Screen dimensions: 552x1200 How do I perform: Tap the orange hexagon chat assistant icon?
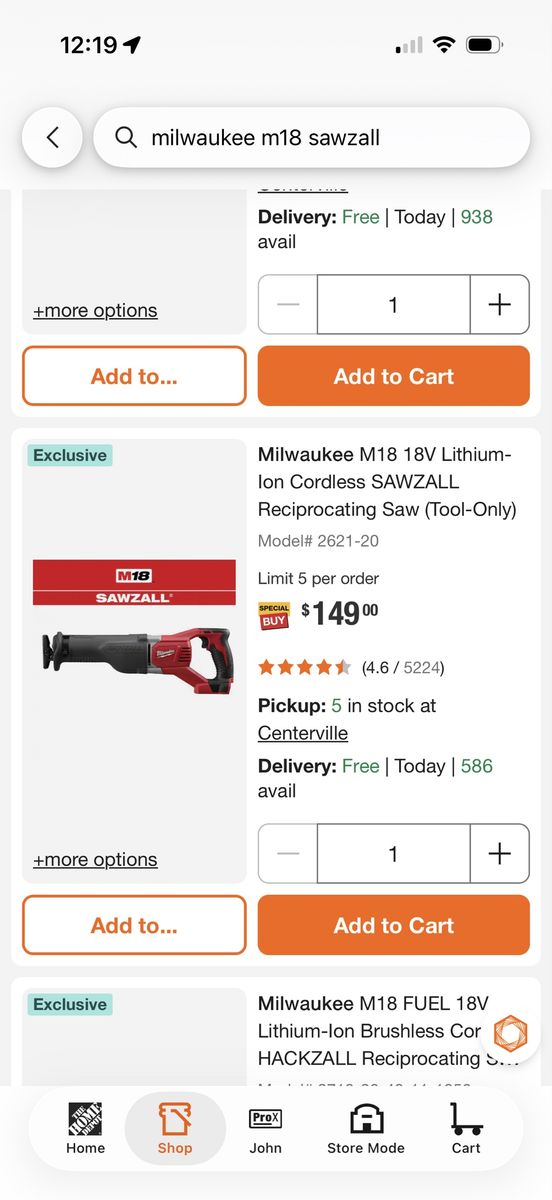tap(510, 1033)
